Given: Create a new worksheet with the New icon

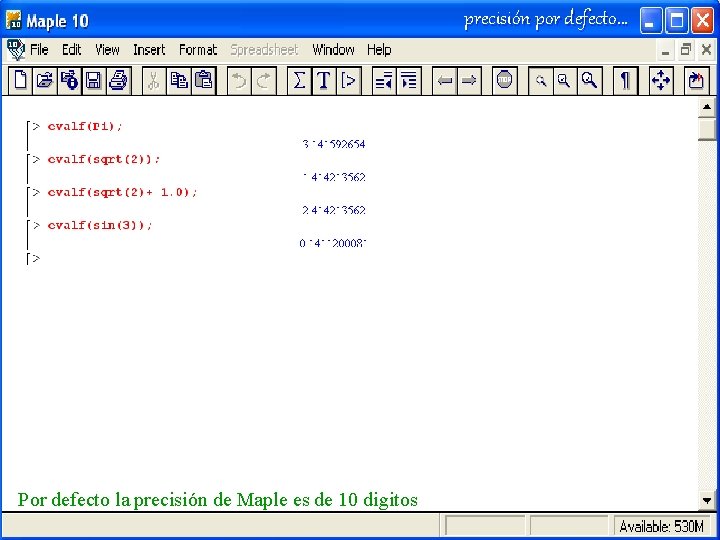Looking at the screenshot, I should [21, 81].
